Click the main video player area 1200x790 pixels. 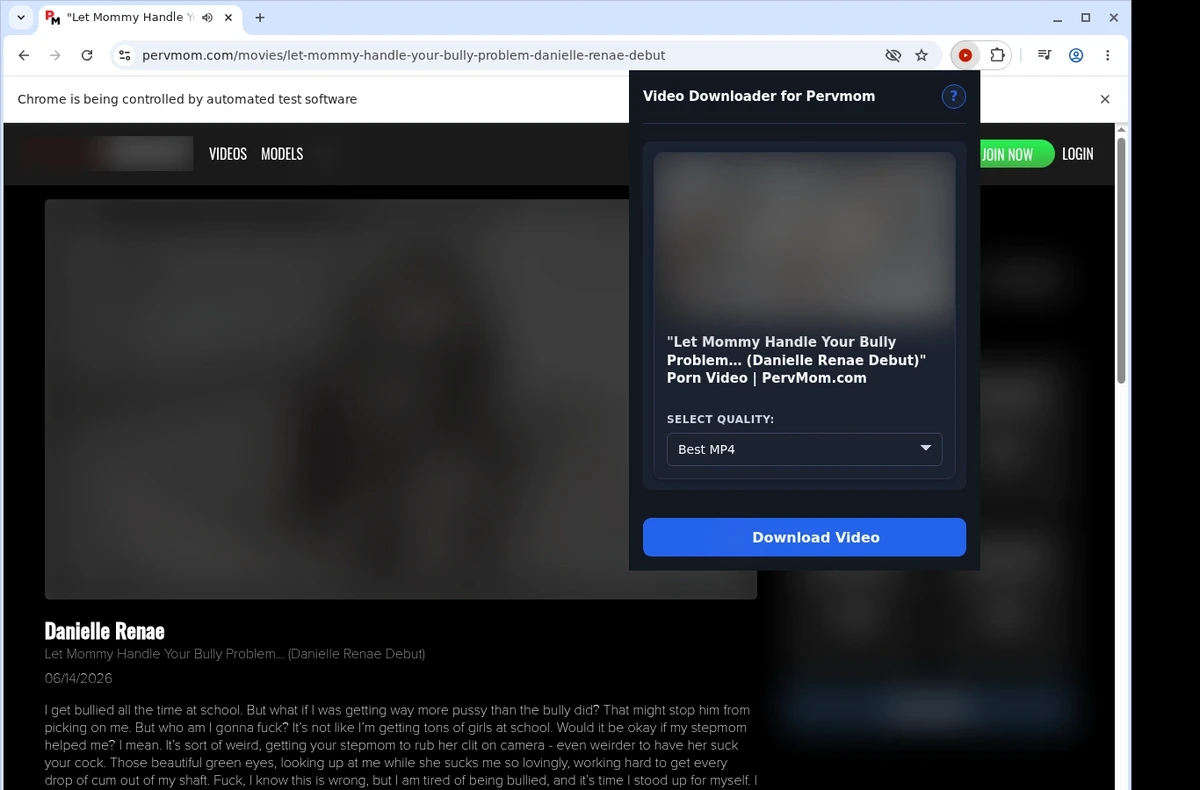pos(400,399)
